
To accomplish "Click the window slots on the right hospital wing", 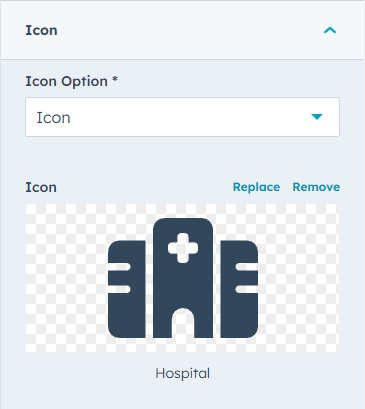I will (247, 278).
